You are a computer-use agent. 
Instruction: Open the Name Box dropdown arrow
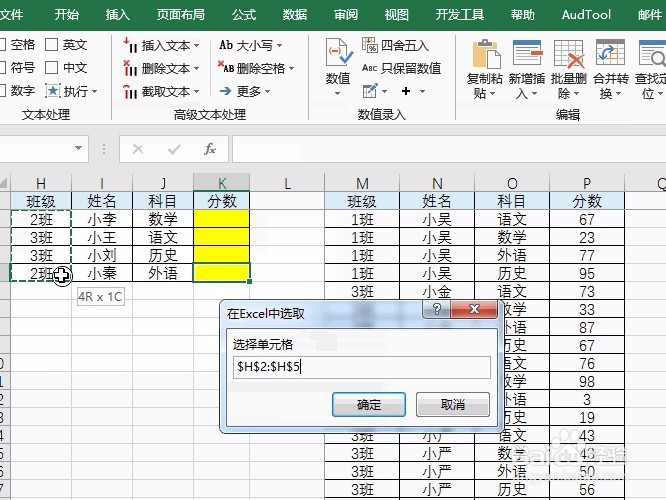pyautogui.click(x=78, y=148)
